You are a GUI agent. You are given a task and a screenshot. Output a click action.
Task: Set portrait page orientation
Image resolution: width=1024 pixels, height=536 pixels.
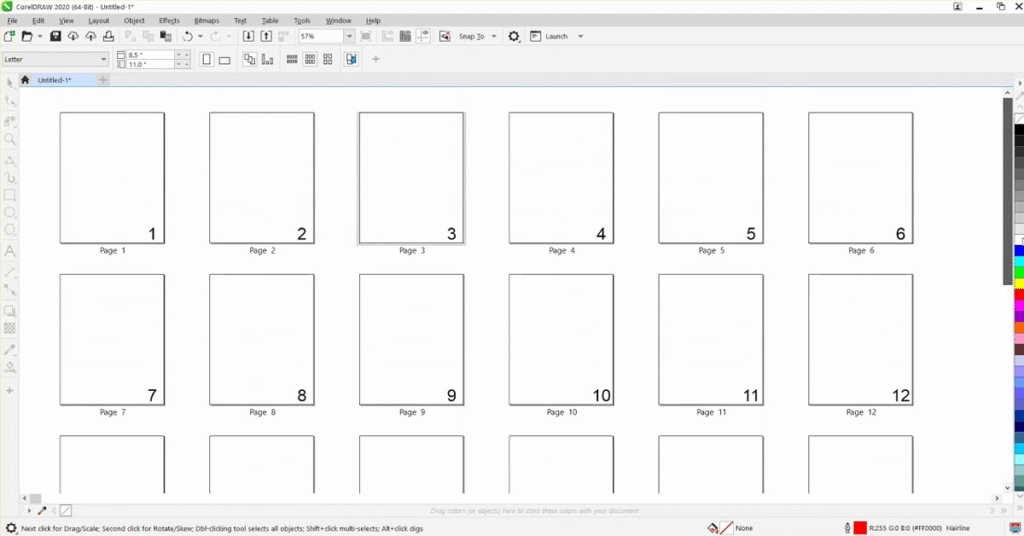pos(206,59)
